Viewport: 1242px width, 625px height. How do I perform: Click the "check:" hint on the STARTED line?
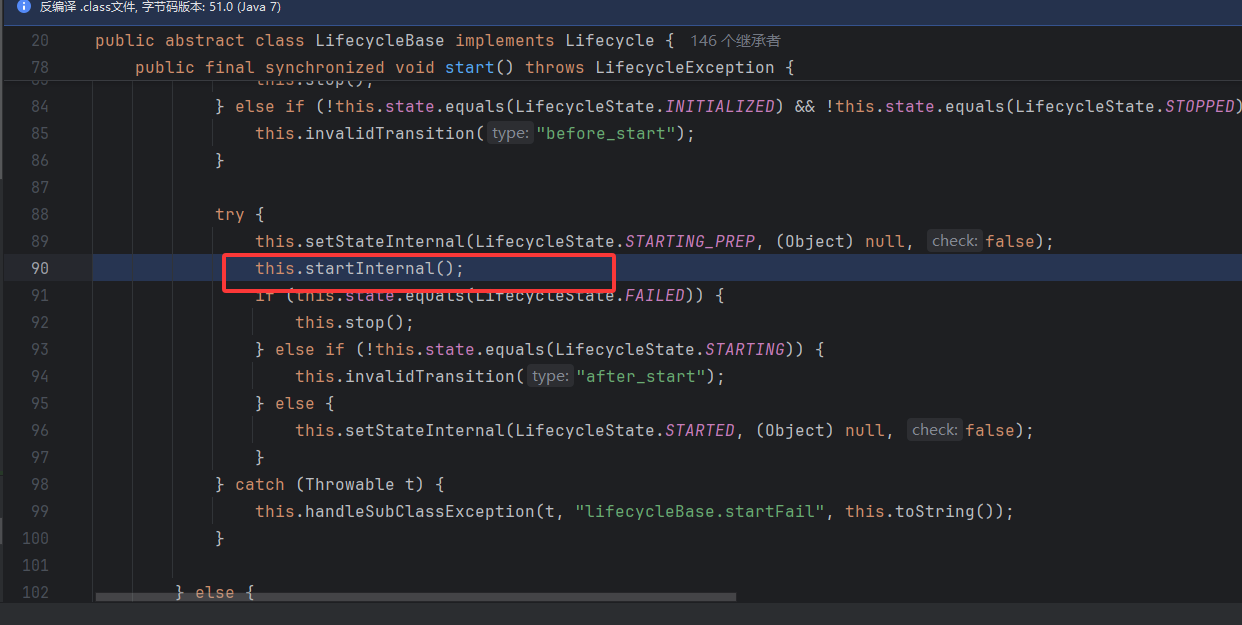(x=935, y=430)
